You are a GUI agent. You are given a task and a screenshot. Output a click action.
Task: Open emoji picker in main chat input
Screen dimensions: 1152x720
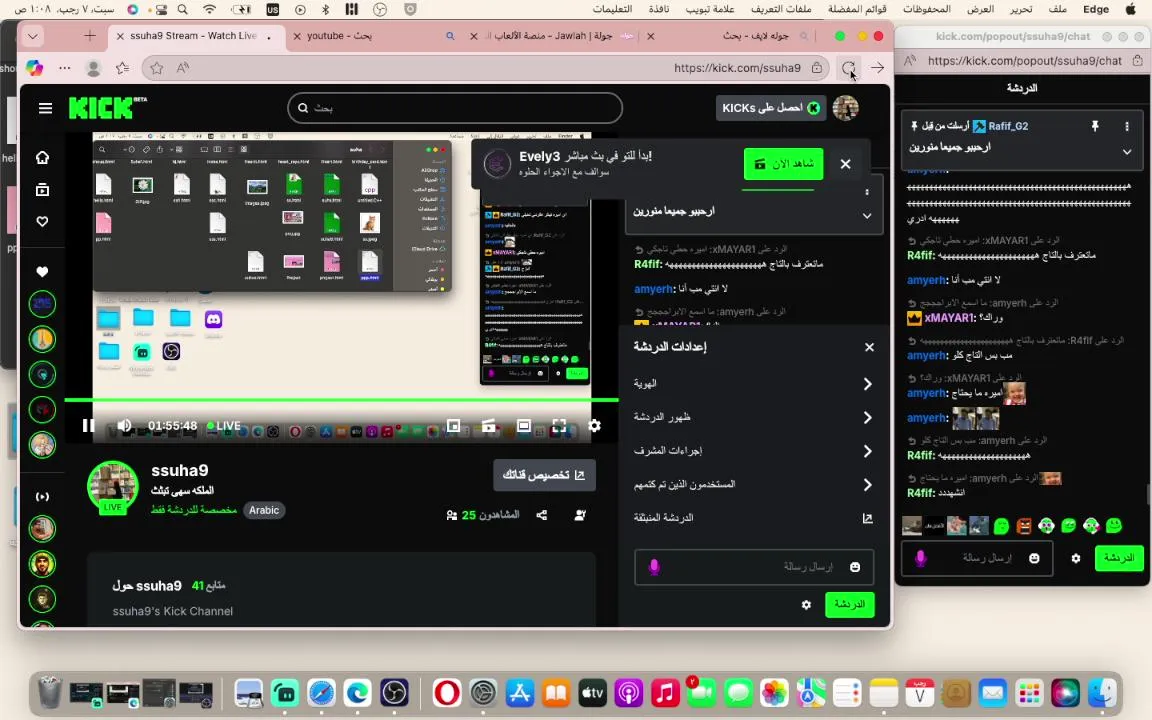click(855, 566)
